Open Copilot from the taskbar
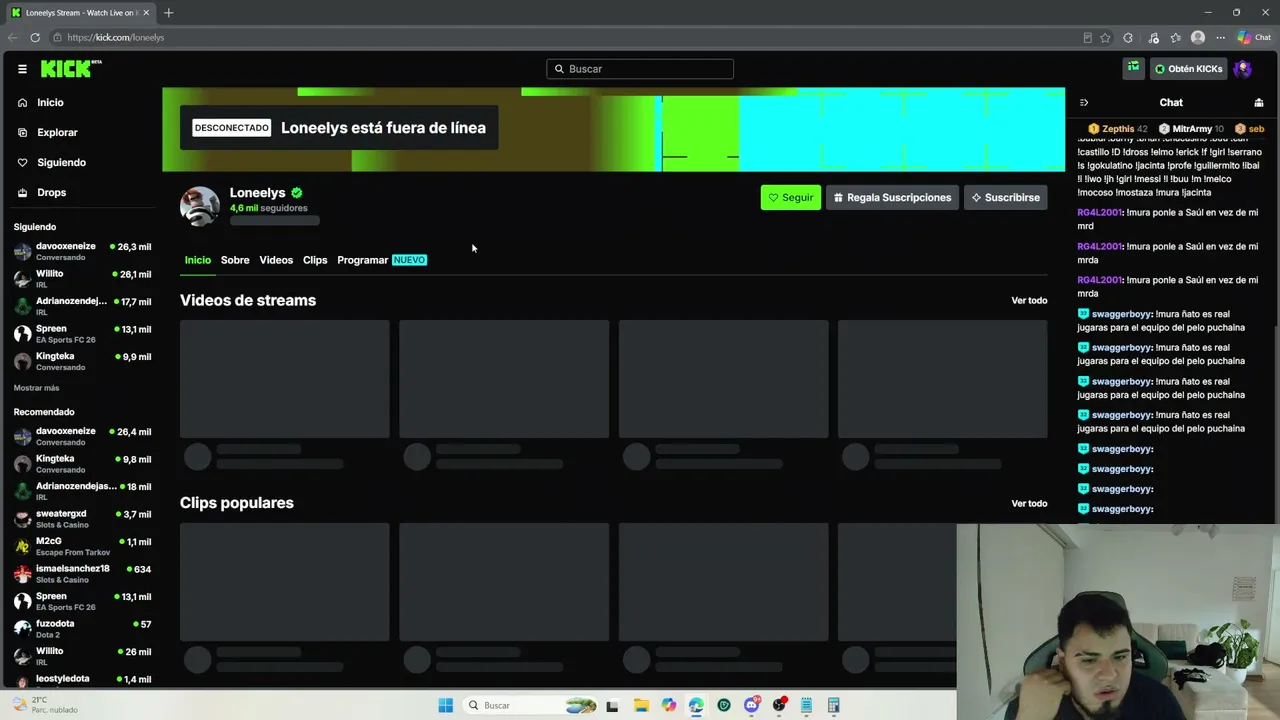This screenshot has height=720, width=1280. 668,705
